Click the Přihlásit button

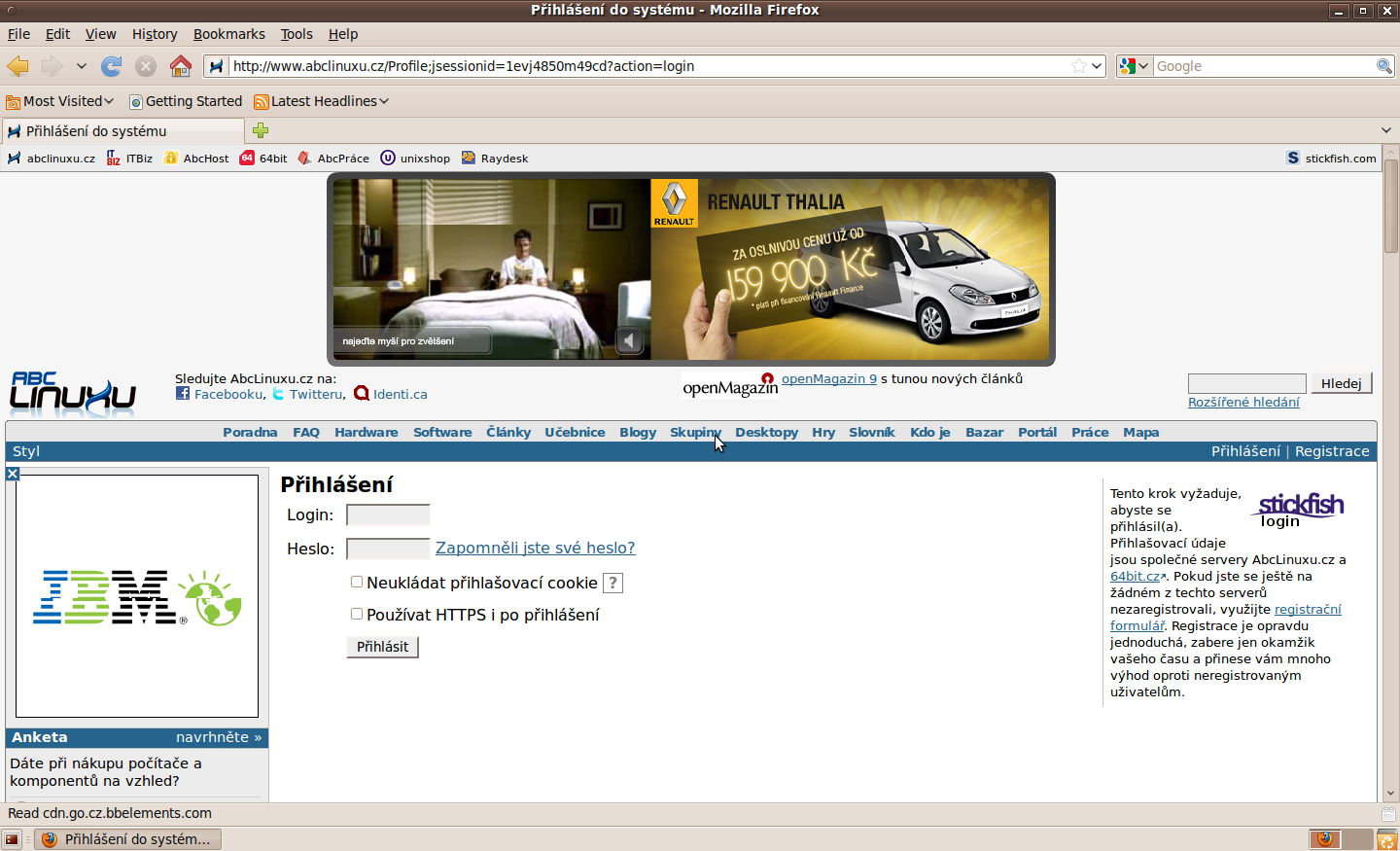(x=382, y=647)
